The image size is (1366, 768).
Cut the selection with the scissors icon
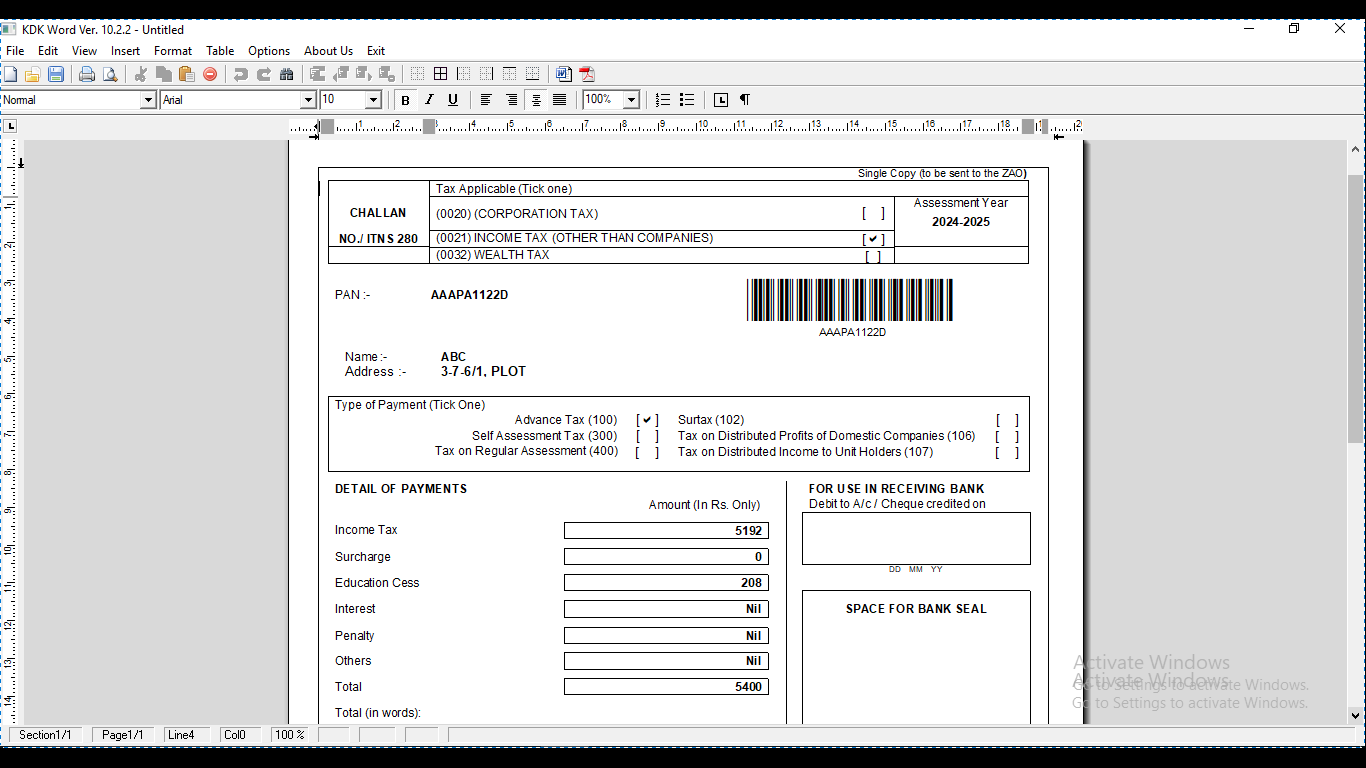click(141, 74)
